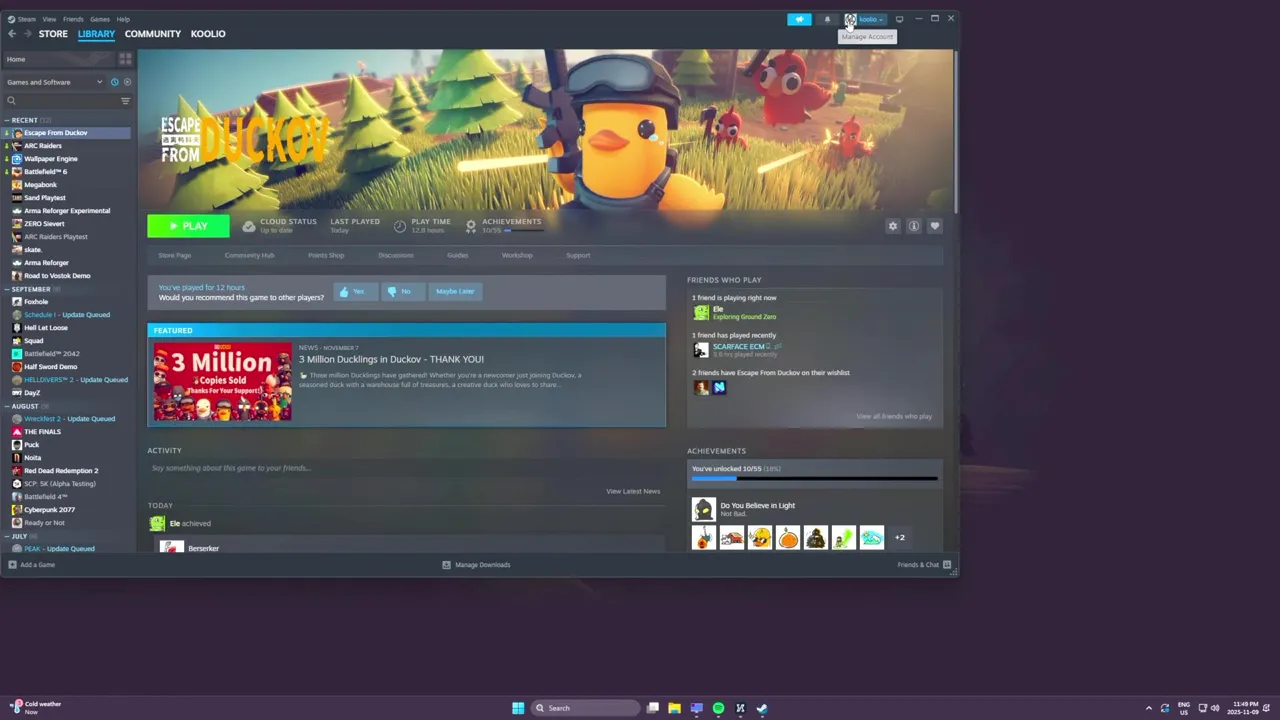Open the KOOLIO profile tab

pyautogui.click(x=208, y=34)
